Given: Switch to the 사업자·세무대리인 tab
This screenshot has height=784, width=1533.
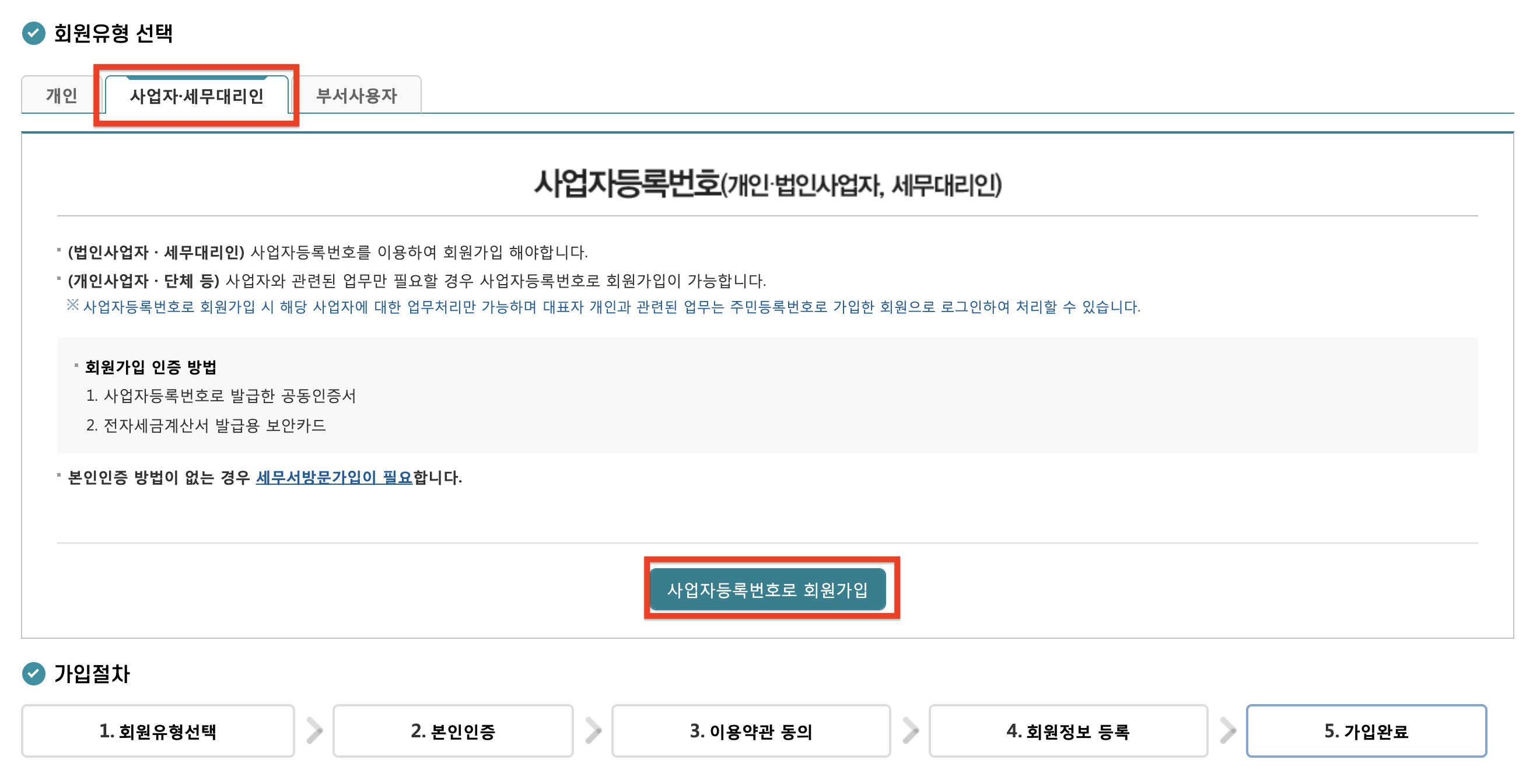Looking at the screenshot, I should point(197,96).
